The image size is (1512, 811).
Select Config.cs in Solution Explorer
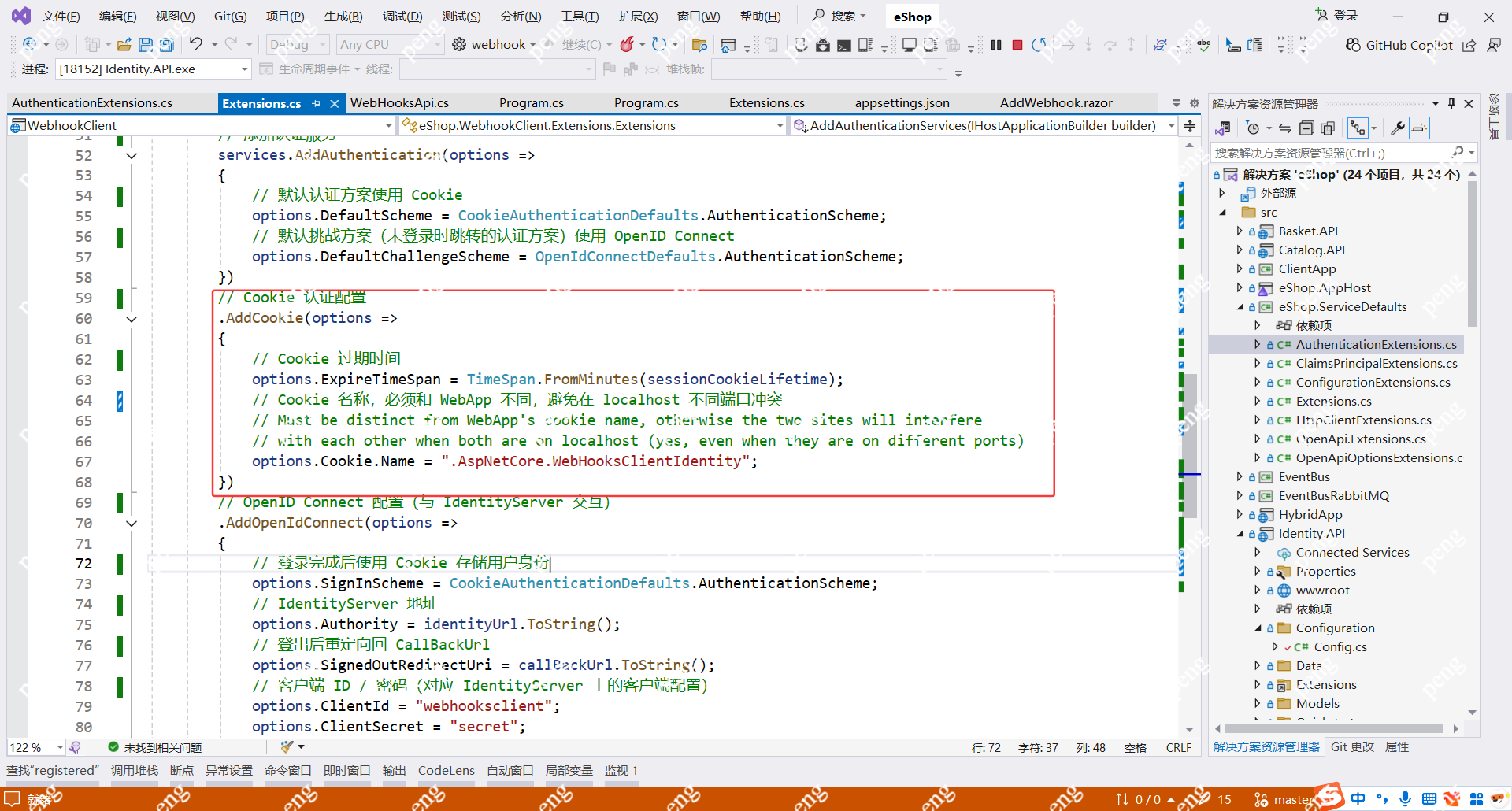point(1340,647)
